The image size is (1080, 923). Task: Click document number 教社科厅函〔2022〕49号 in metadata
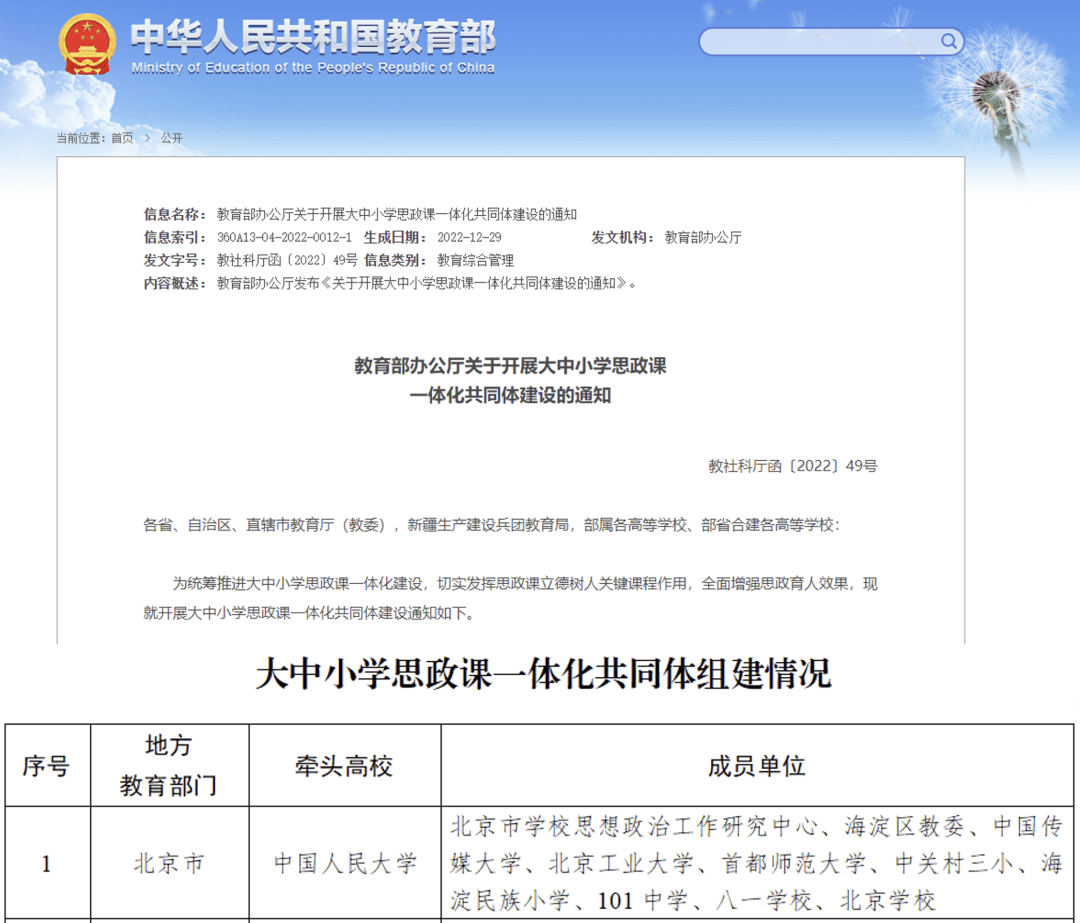pyautogui.click(x=287, y=260)
